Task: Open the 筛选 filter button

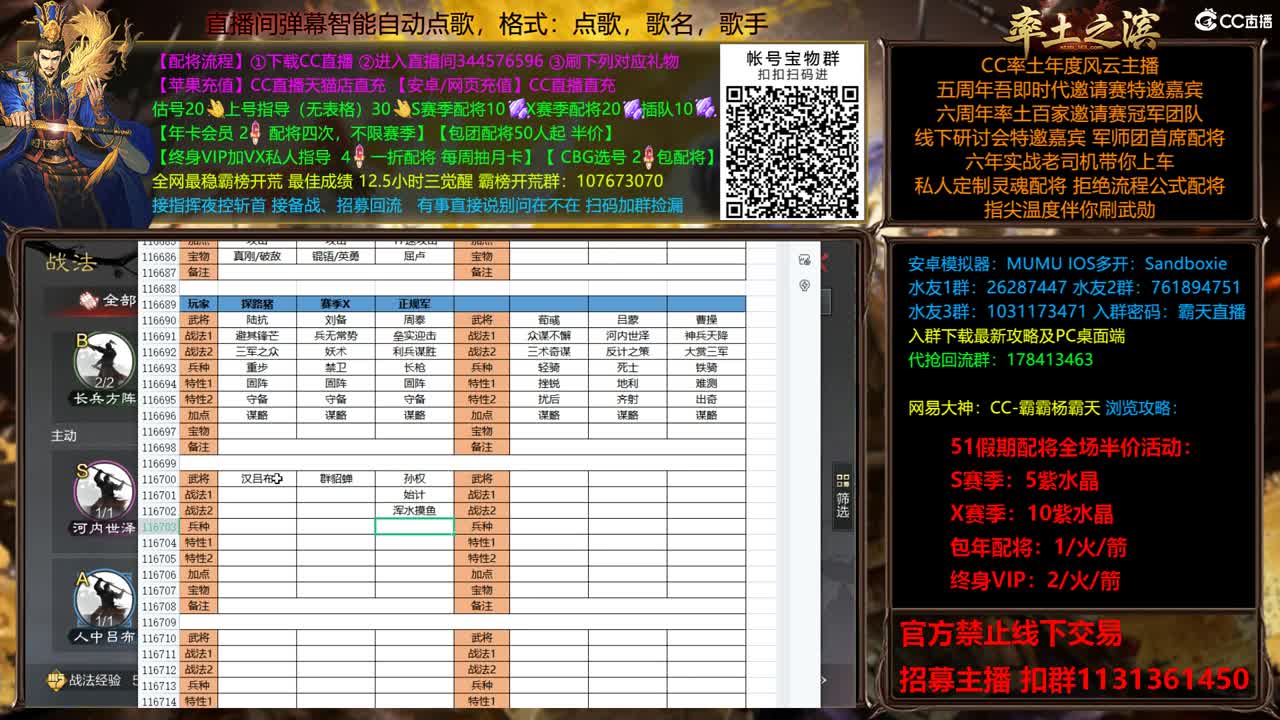Action: (842, 496)
